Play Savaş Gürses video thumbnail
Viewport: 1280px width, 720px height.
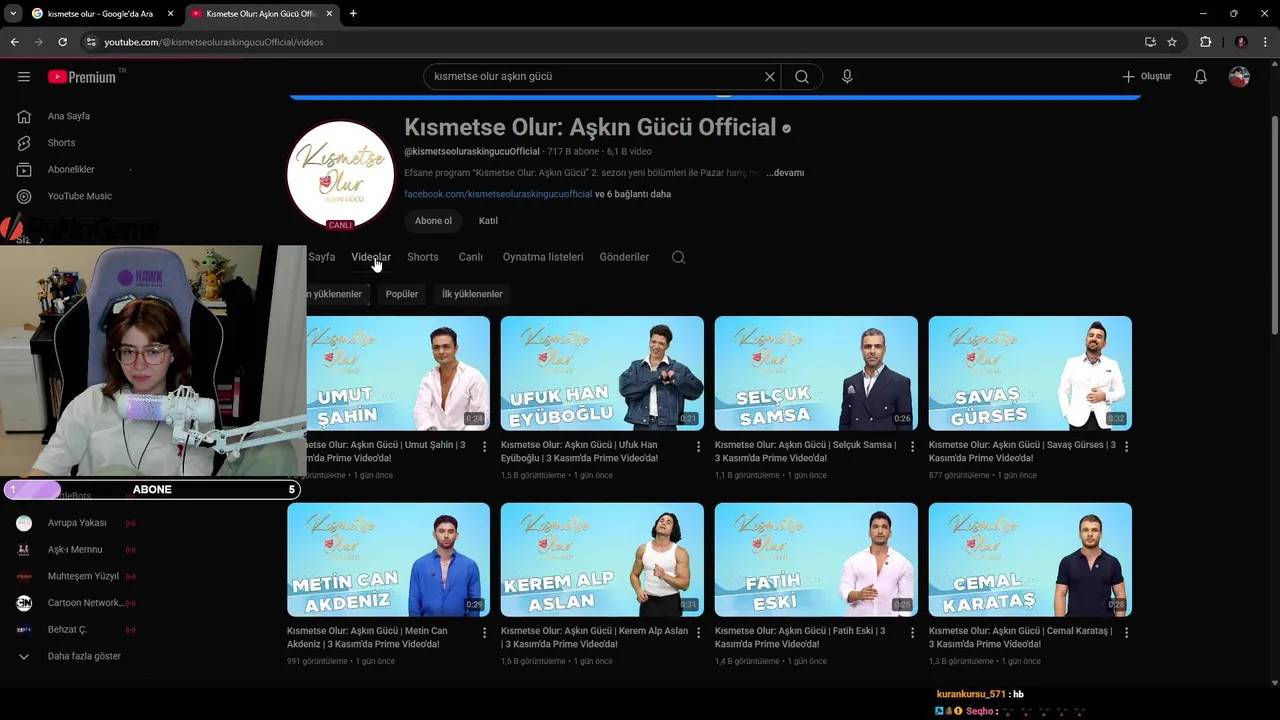pyautogui.click(x=1030, y=373)
